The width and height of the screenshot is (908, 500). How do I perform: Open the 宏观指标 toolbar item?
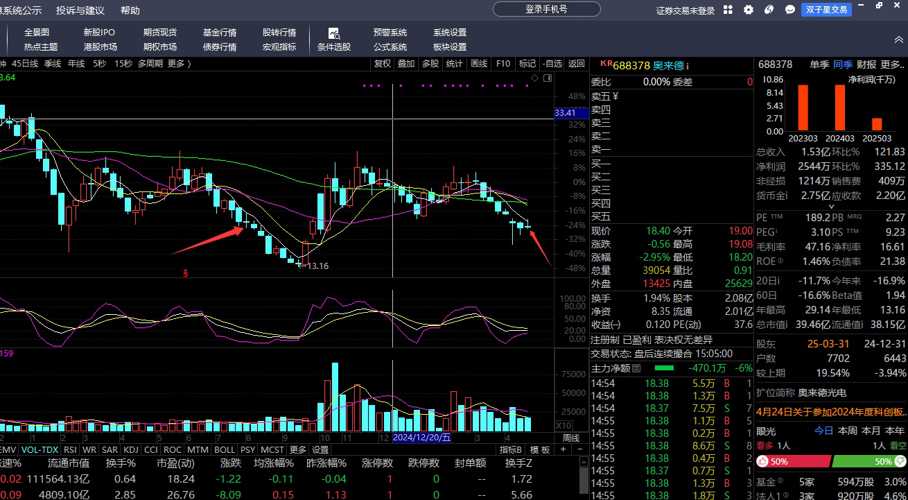[279, 47]
